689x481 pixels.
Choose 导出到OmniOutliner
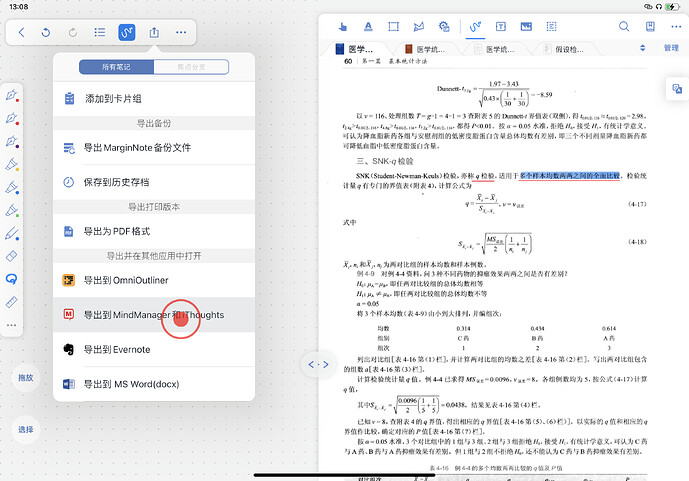pyautogui.click(x=154, y=280)
